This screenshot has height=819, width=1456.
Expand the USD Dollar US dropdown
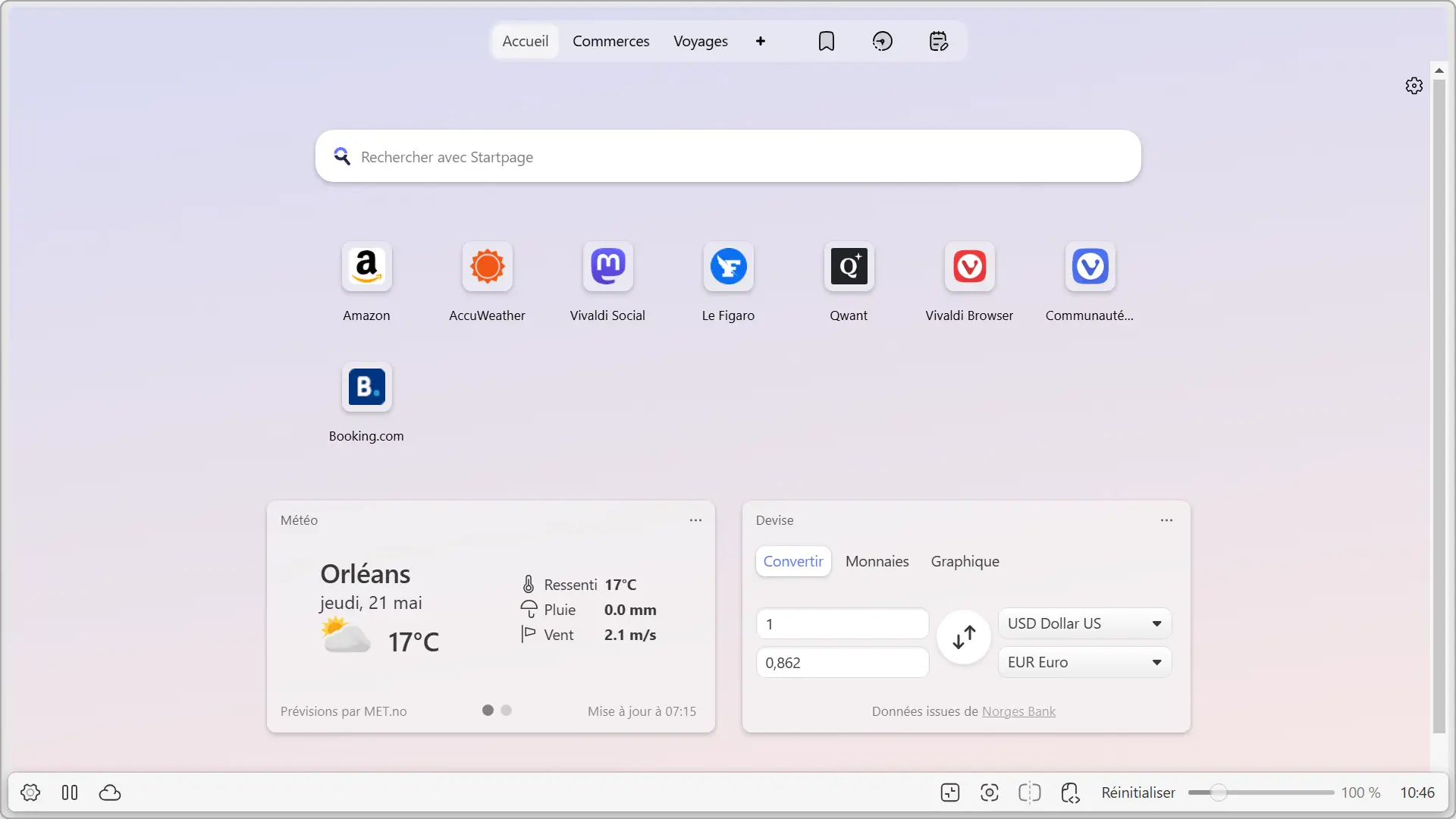(x=1085, y=623)
